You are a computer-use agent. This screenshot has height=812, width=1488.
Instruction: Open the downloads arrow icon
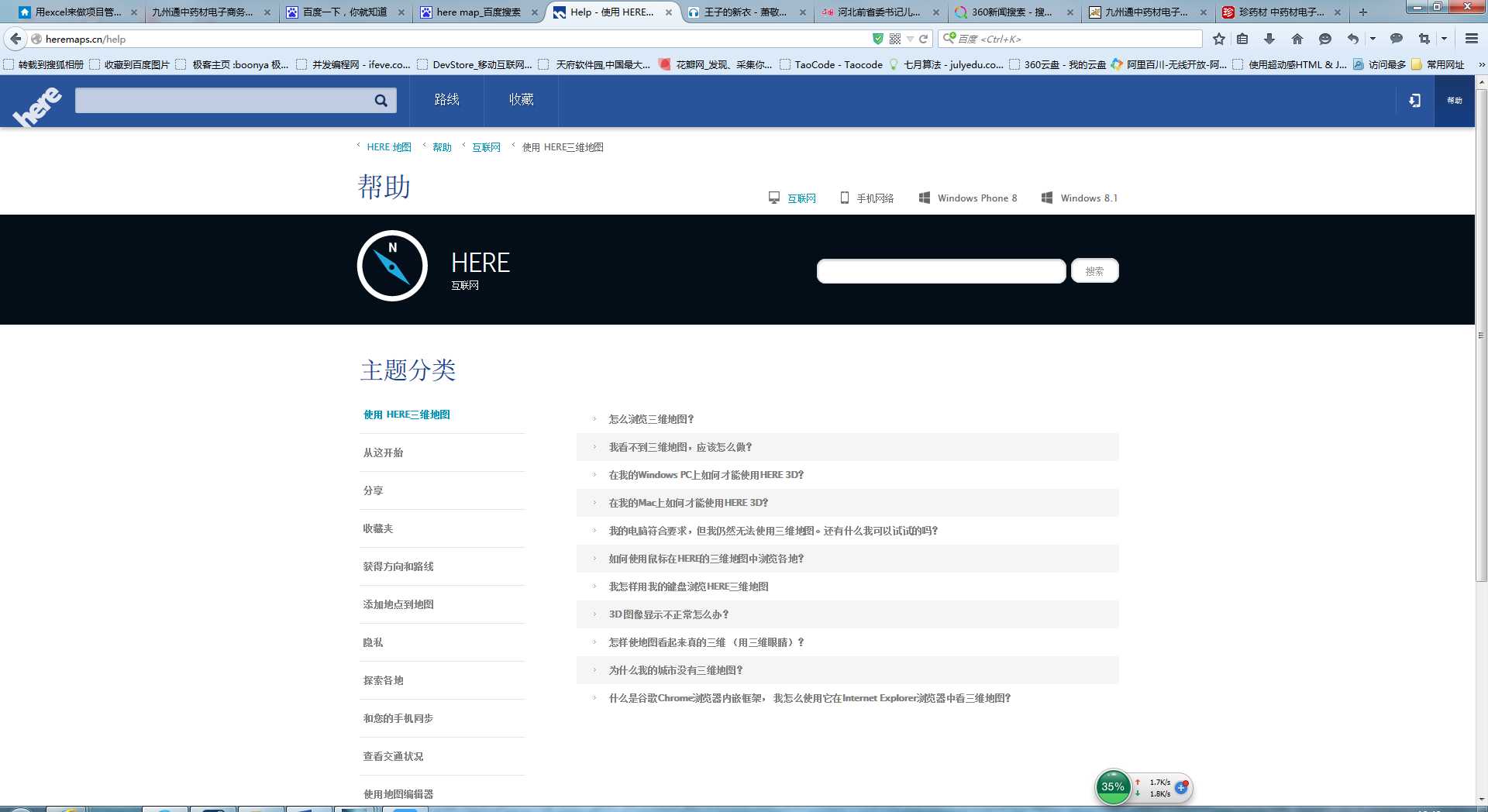tap(1269, 39)
